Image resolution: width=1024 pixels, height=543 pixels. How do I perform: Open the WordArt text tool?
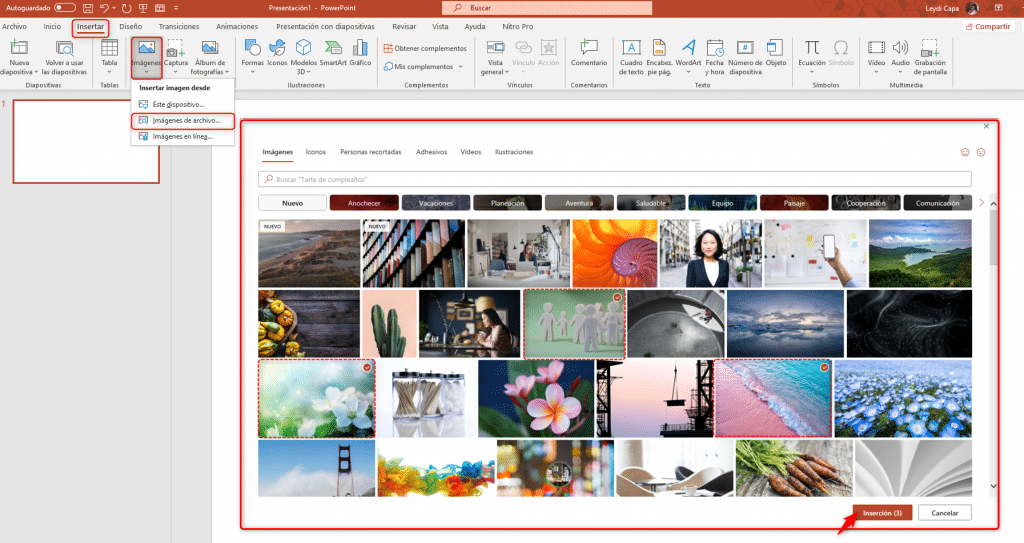[688, 56]
